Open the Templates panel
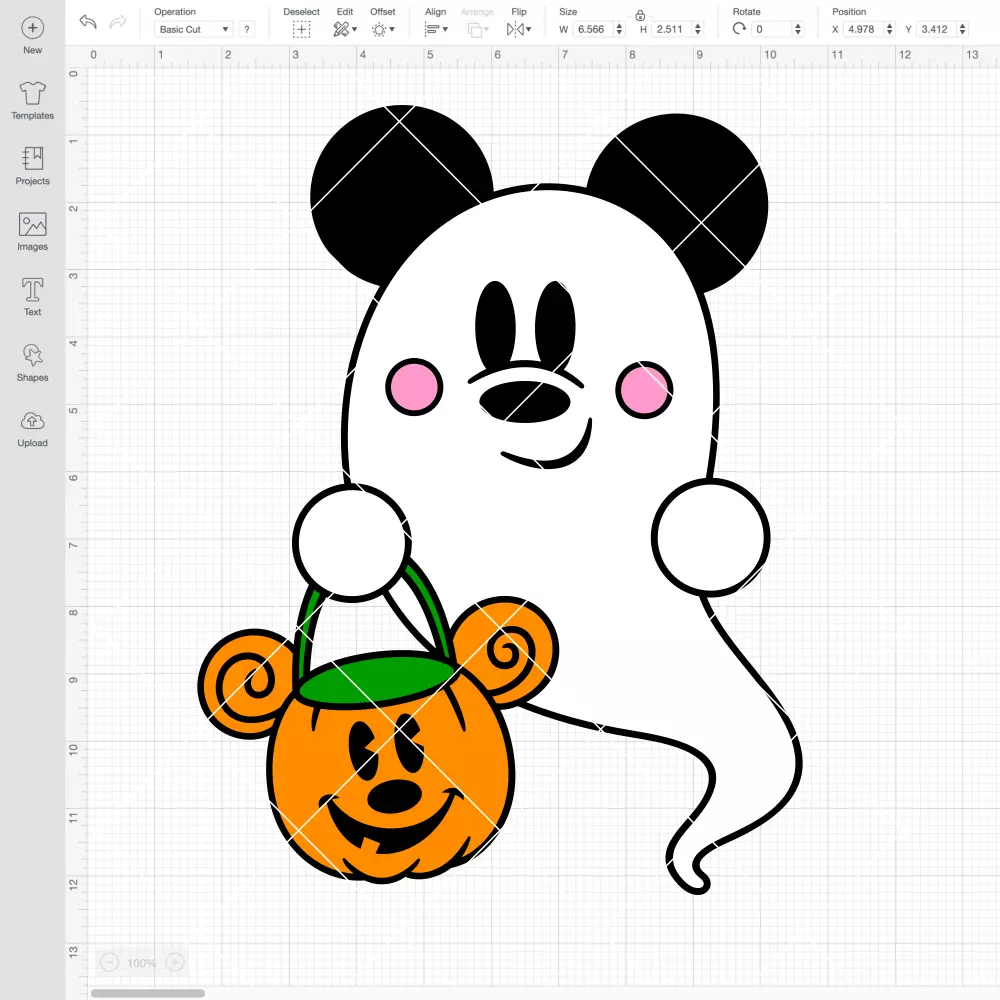This screenshot has width=1000, height=1000. coord(33,101)
